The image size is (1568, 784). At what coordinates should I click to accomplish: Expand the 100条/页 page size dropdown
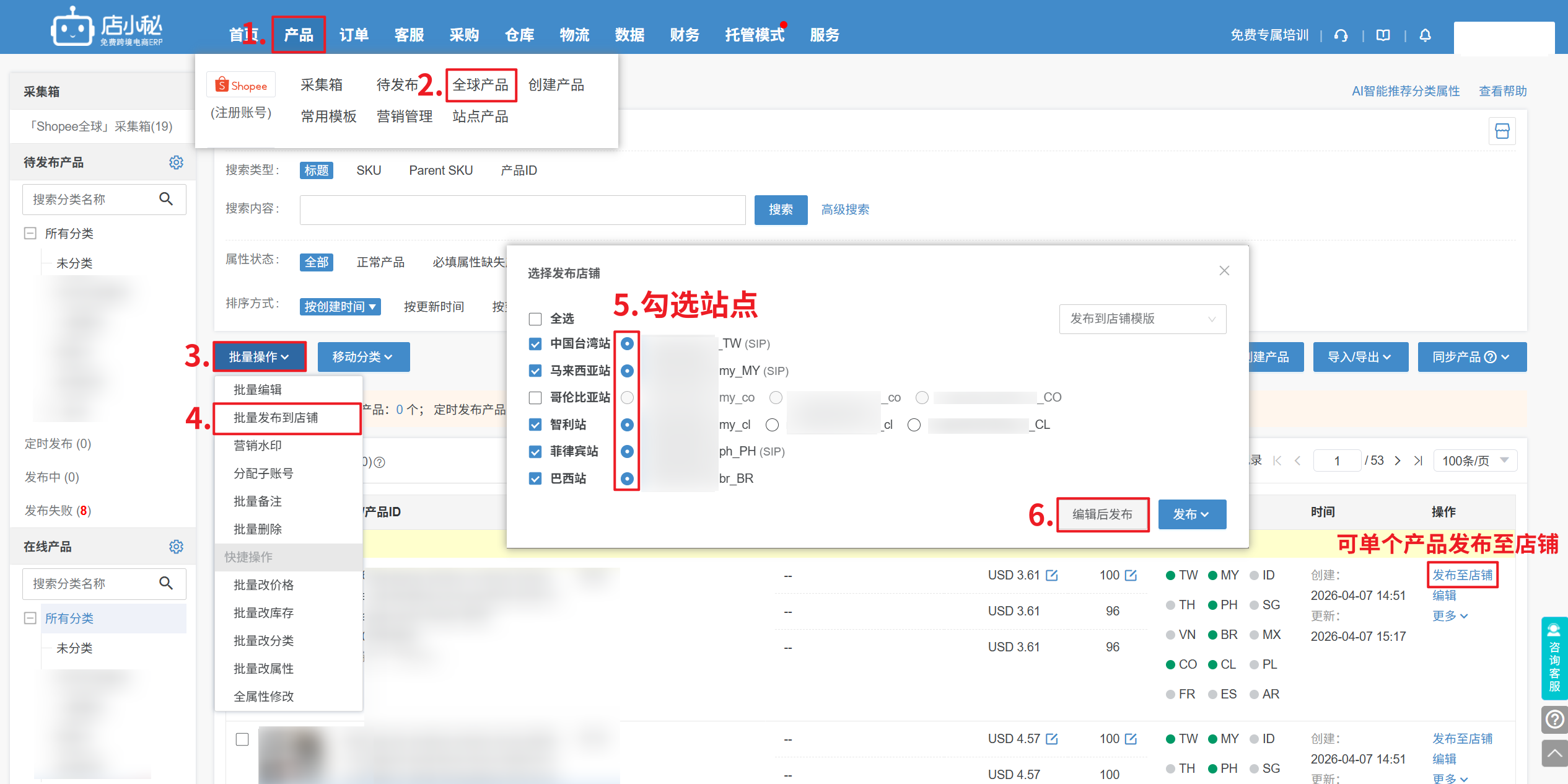pos(1475,460)
